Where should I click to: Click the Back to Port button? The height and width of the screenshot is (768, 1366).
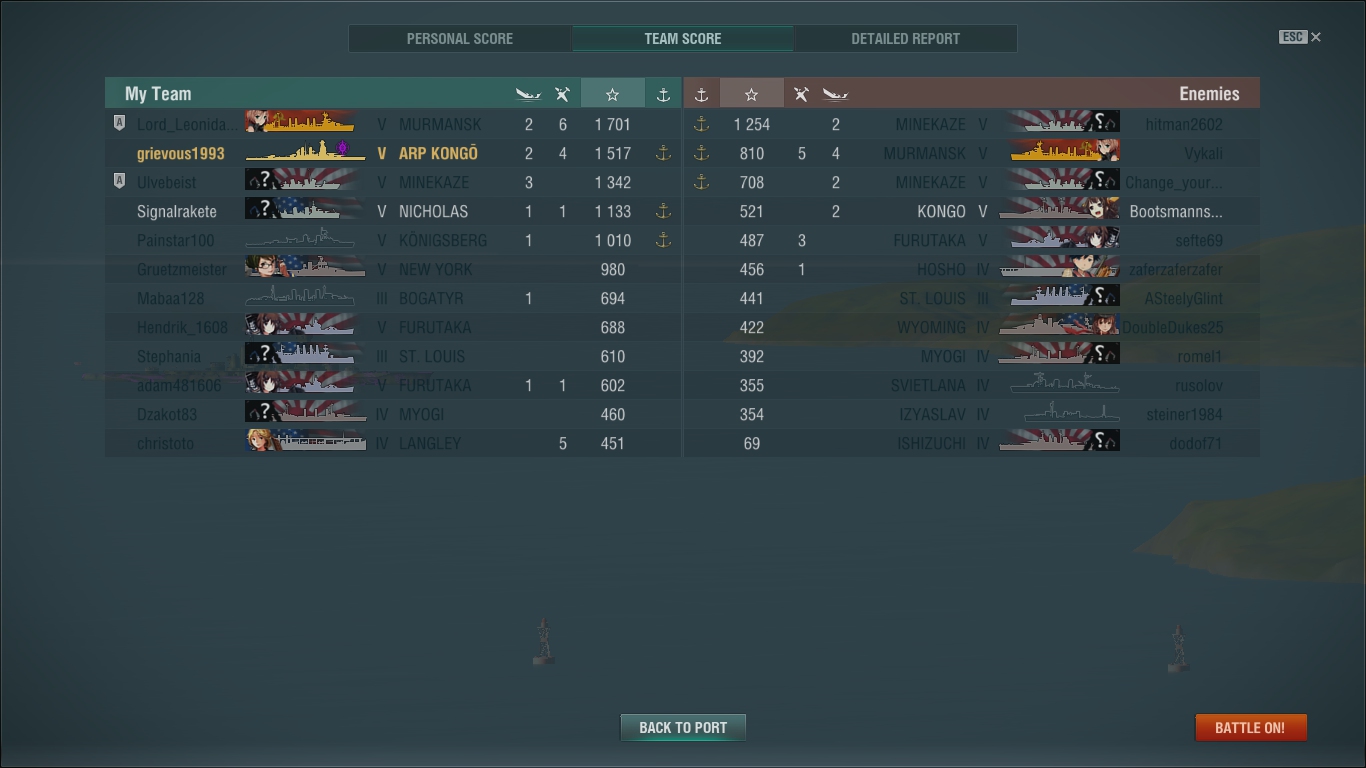pos(683,727)
